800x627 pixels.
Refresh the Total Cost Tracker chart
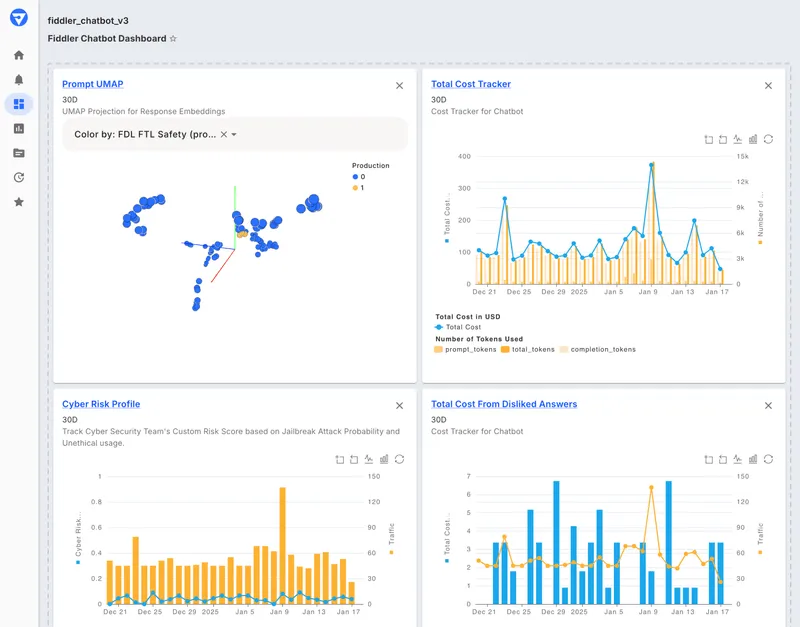click(769, 139)
